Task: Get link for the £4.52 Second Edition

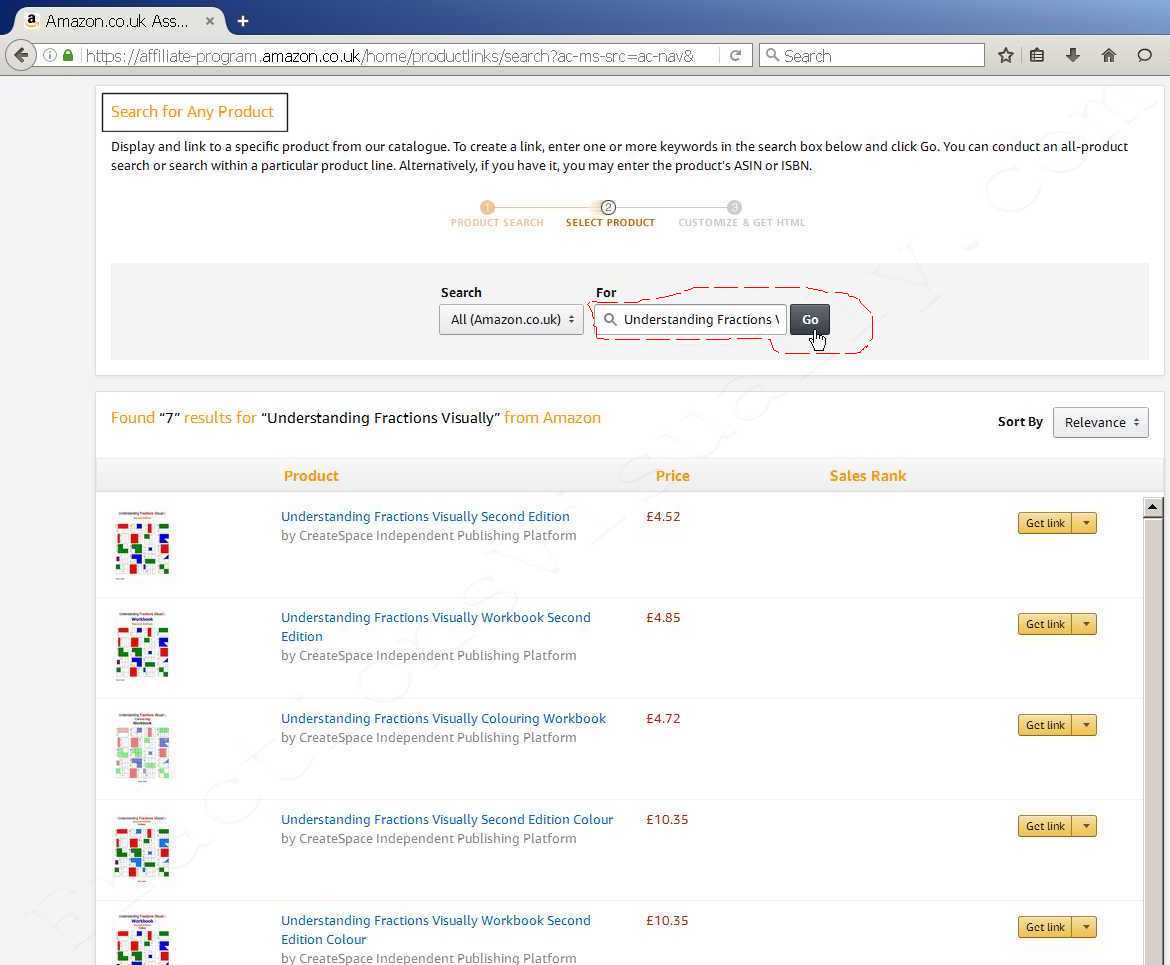Action: click(1045, 523)
